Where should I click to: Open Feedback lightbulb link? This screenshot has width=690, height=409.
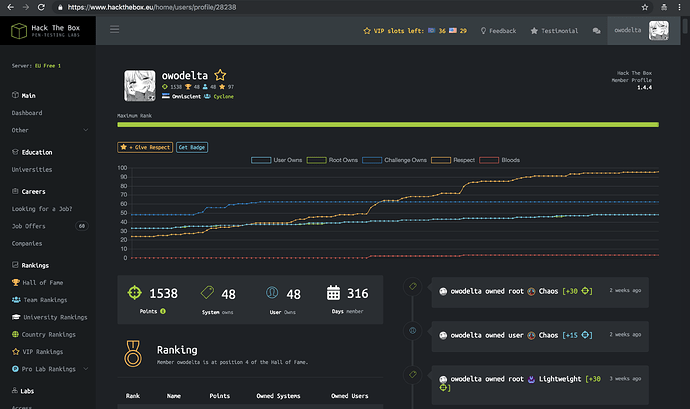coord(498,31)
